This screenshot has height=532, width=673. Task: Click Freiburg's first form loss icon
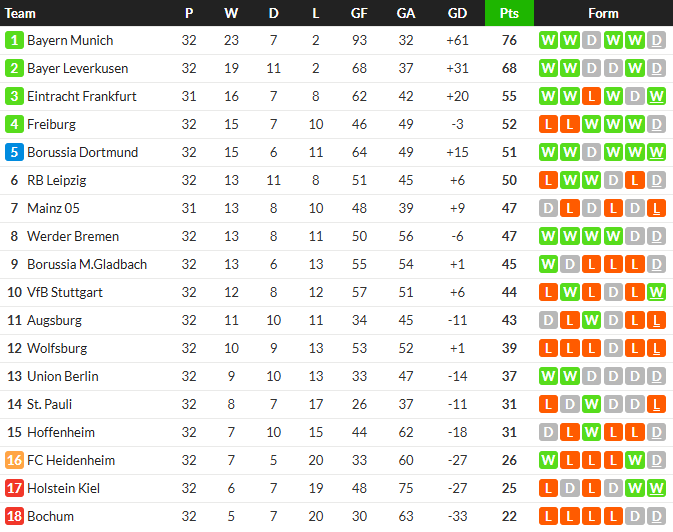(x=547, y=125)
